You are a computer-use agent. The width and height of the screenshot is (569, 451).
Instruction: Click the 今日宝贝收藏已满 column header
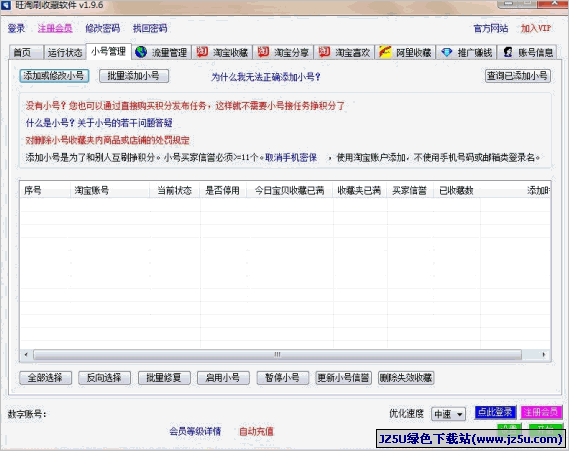[x=289, y=190]
